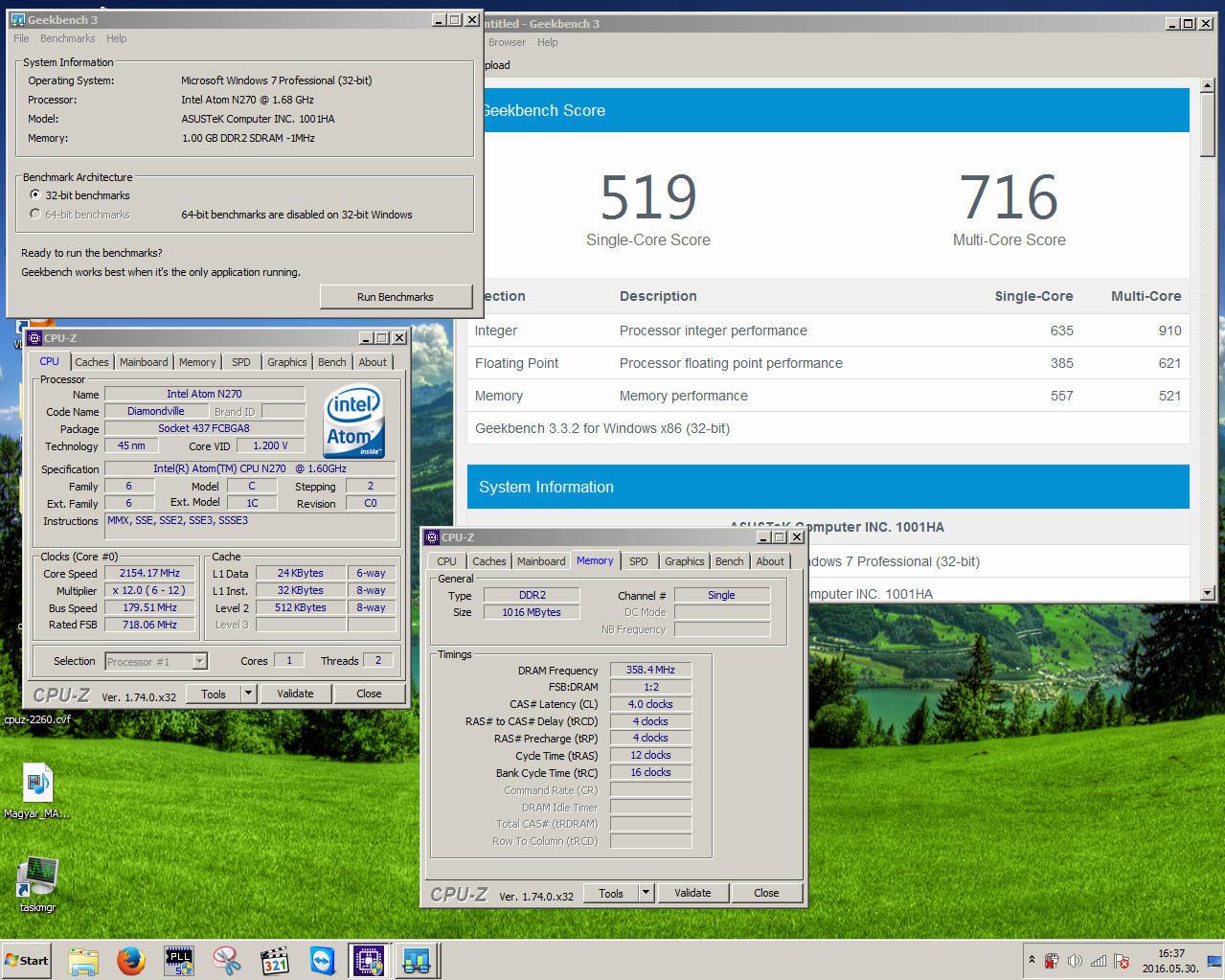Screen dimensions: 1225x980
Task: Click Tools button in CPU-Z CPU window
Action: 214,694
